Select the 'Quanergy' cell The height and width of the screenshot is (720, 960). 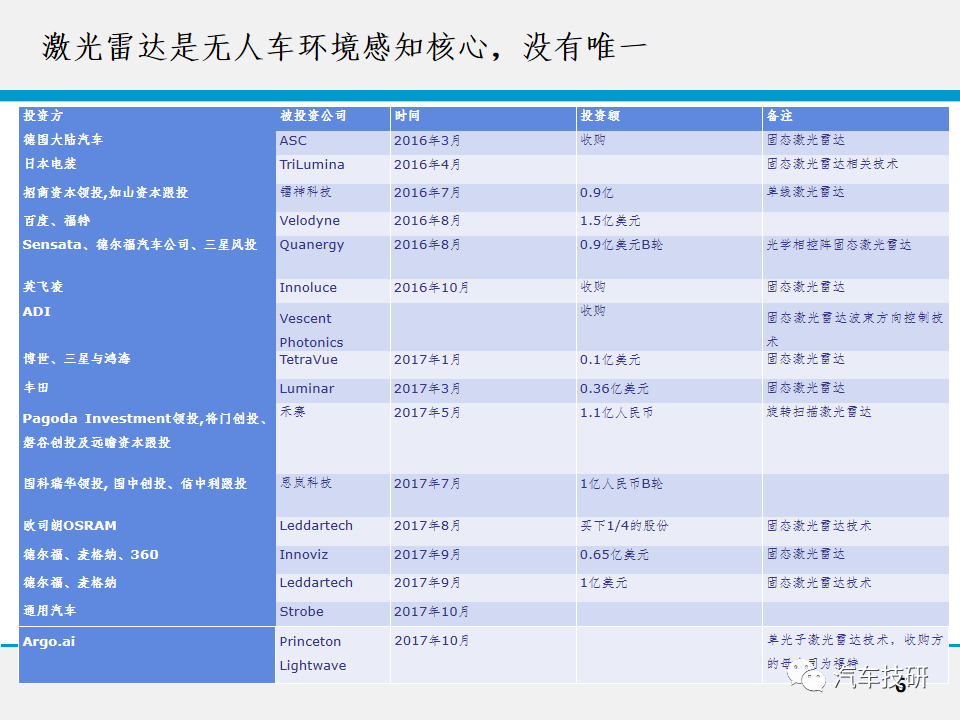[333, 257]
